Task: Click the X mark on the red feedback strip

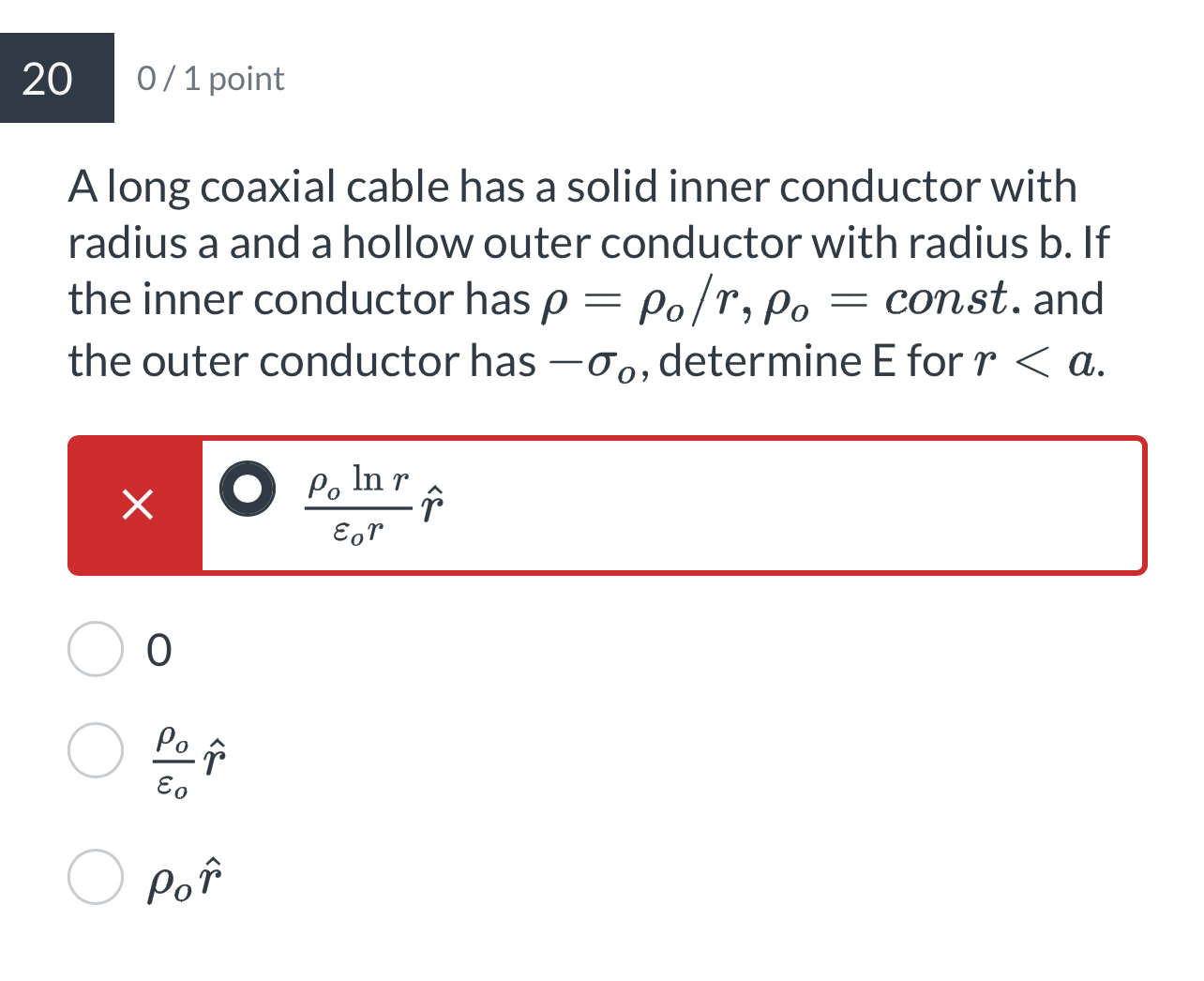Action: [136, 505]
